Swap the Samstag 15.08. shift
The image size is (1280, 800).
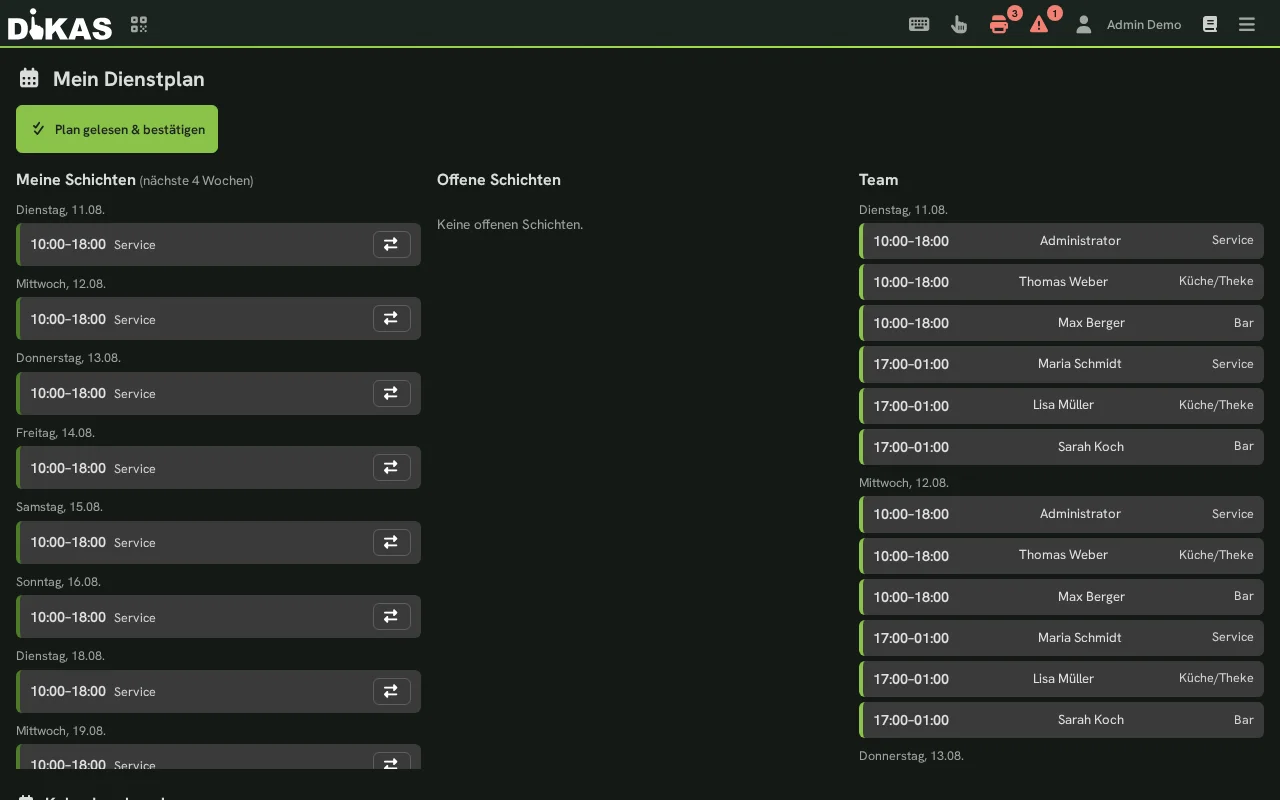(x=392, y=542)
